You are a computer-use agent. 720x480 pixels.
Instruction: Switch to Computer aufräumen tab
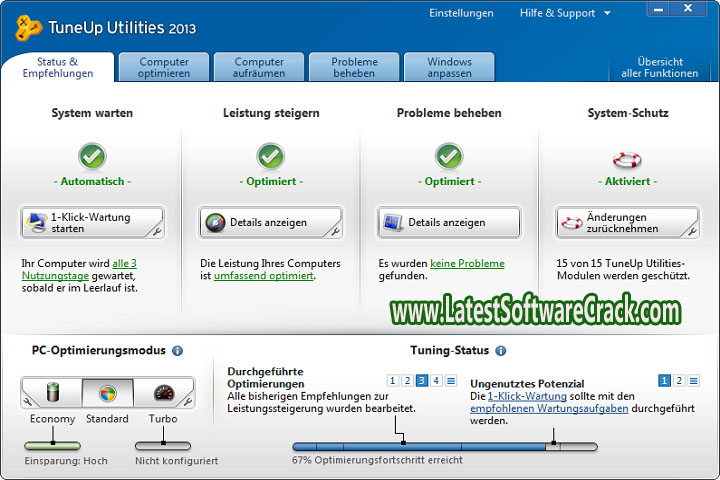tap(259, 68)
